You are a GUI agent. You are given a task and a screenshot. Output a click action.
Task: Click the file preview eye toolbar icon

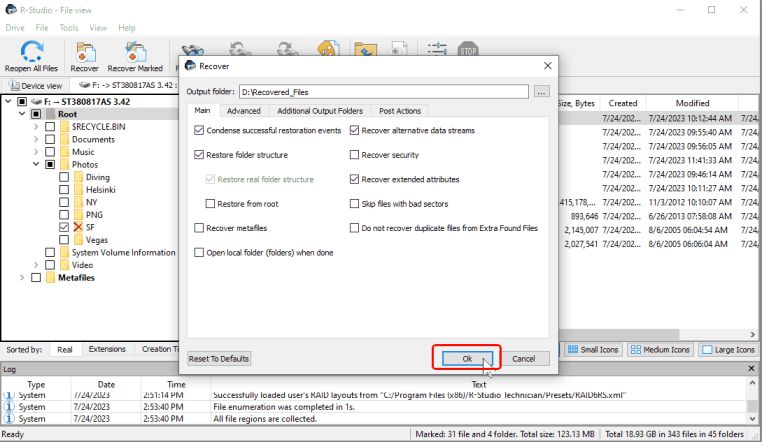(398, 49)
